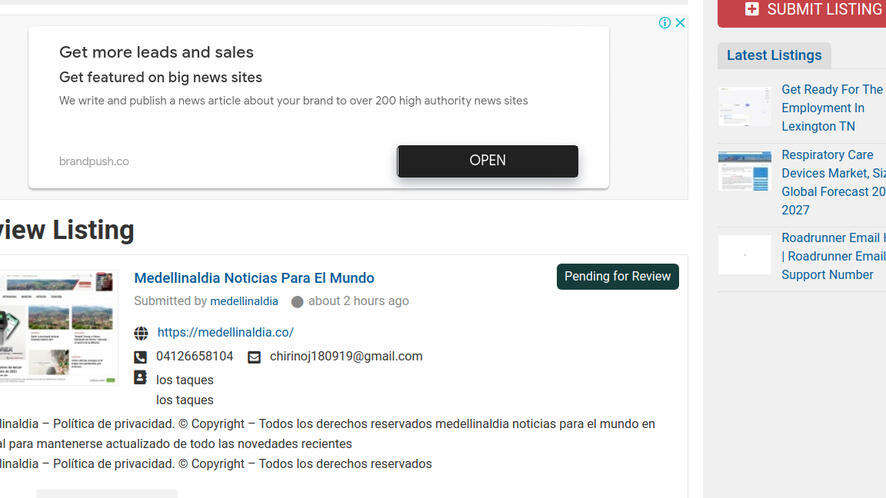Select the Latest Listings tab
Image resolution: width=886 pixels, height=498 pixels.
[774, 55]
